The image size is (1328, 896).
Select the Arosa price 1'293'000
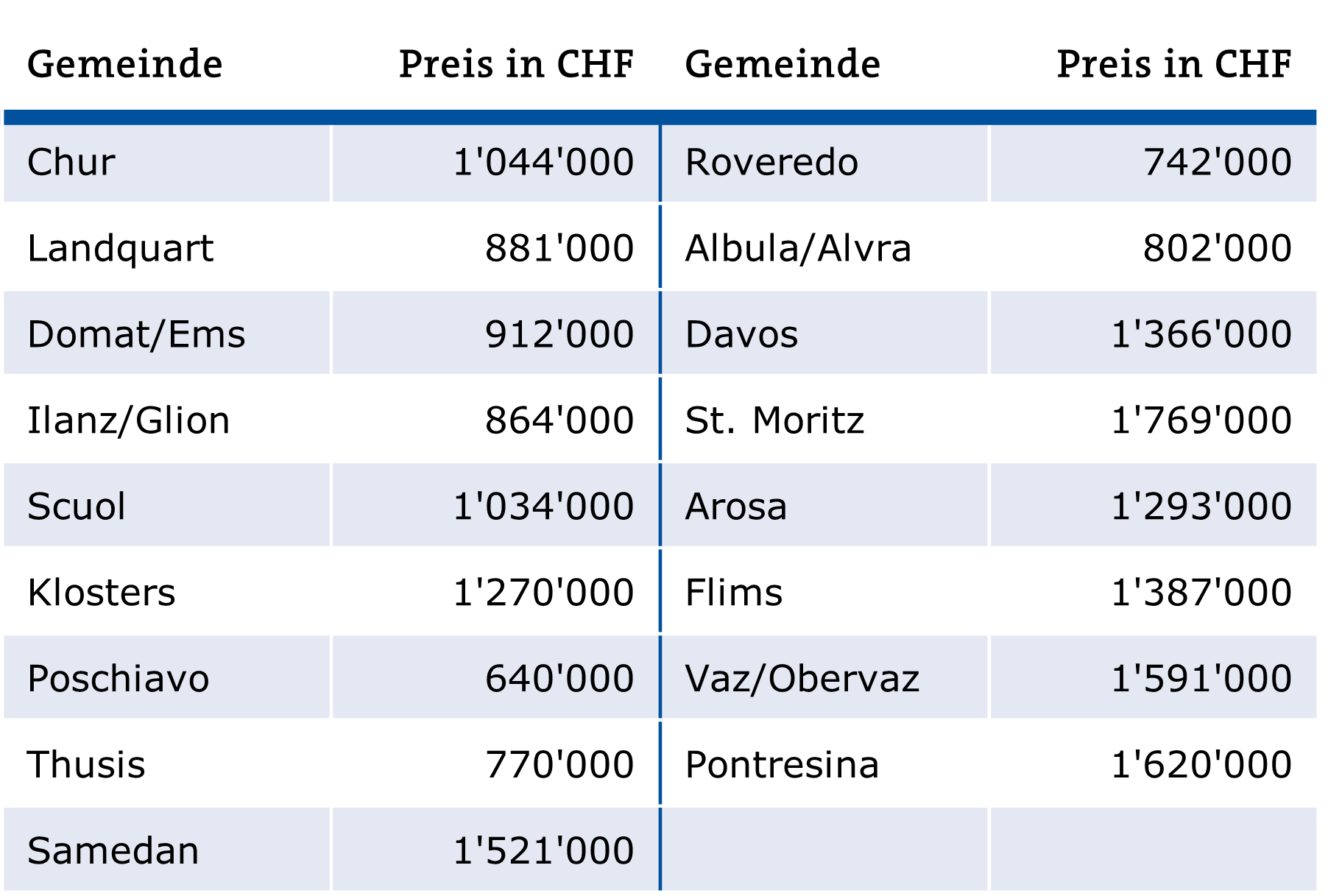click(x=1201, y=507)
